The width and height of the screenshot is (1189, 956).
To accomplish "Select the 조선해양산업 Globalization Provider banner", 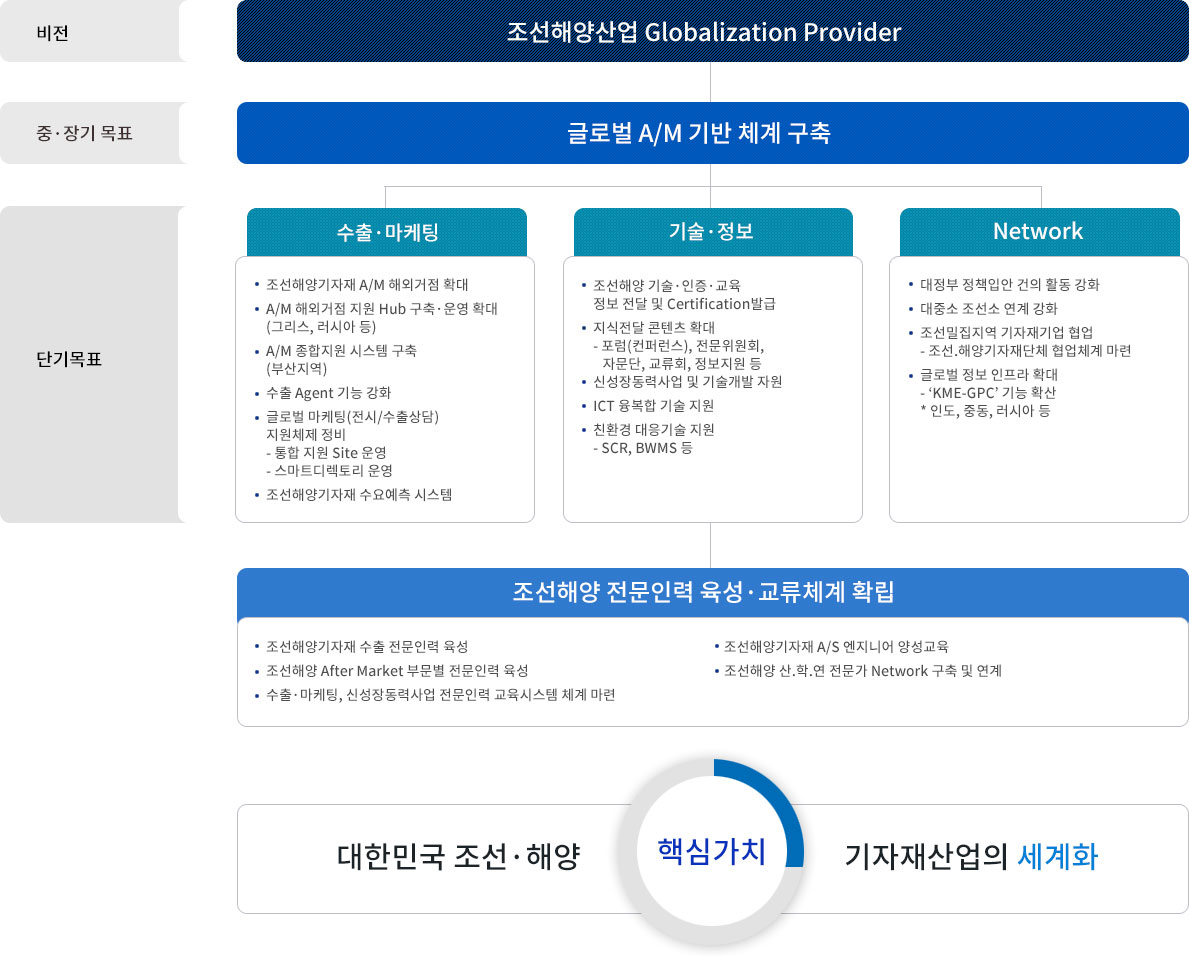I will click(x=712, y=31).
